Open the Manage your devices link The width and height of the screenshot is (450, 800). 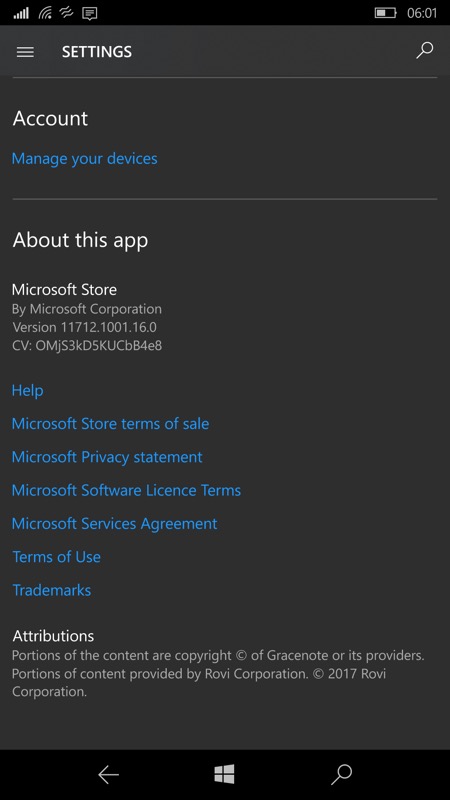click(85, 159)
